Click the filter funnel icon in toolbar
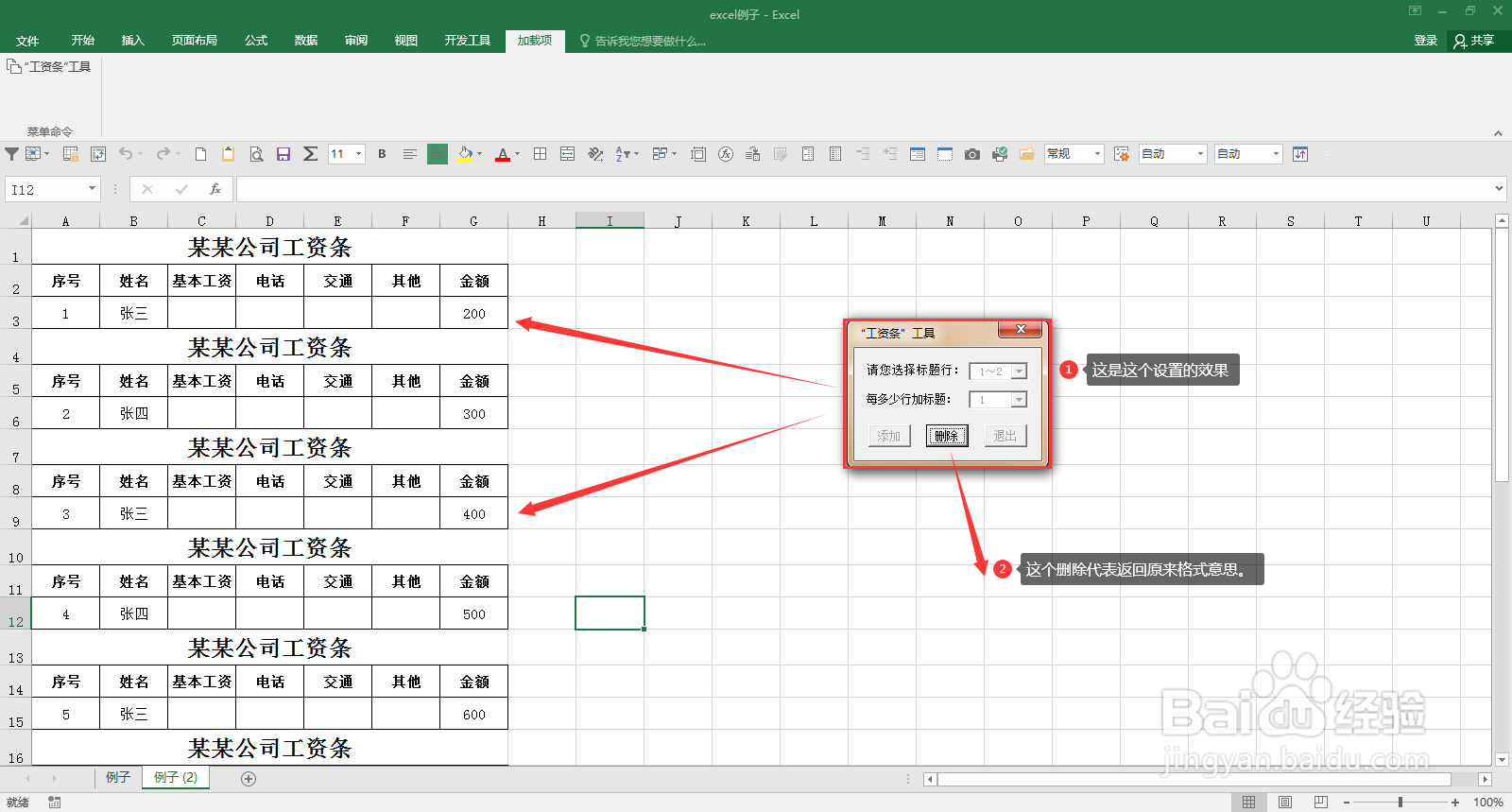 (11, 154)
